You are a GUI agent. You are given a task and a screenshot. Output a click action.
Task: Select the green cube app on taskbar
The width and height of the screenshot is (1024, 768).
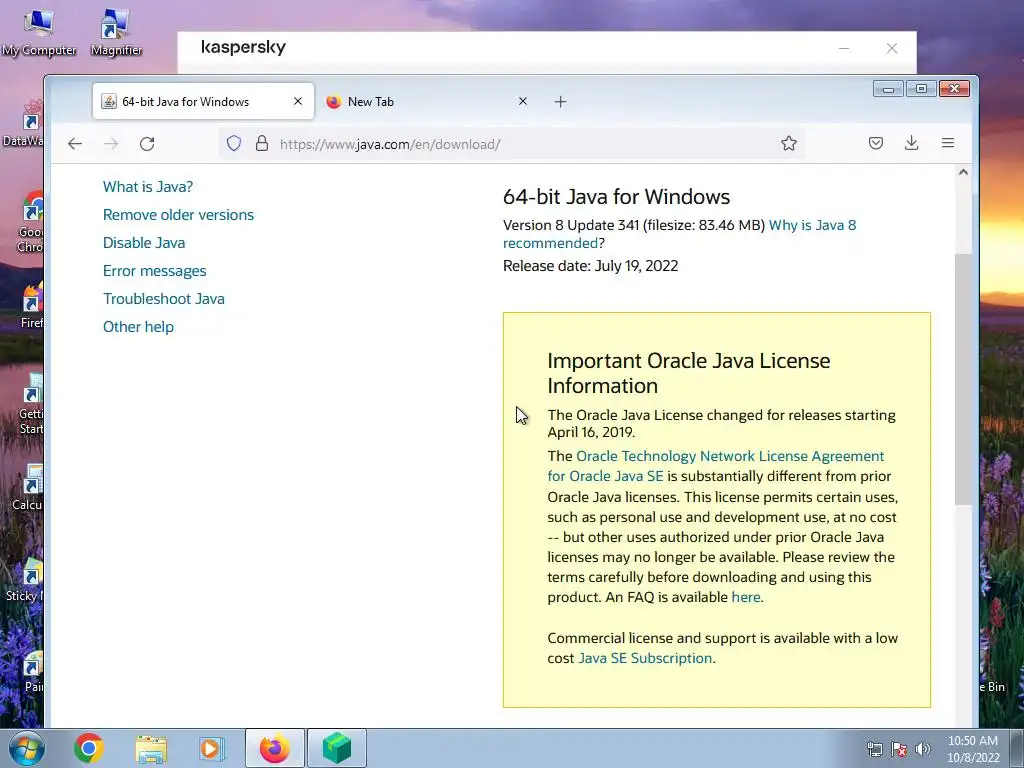coord(336,748)
